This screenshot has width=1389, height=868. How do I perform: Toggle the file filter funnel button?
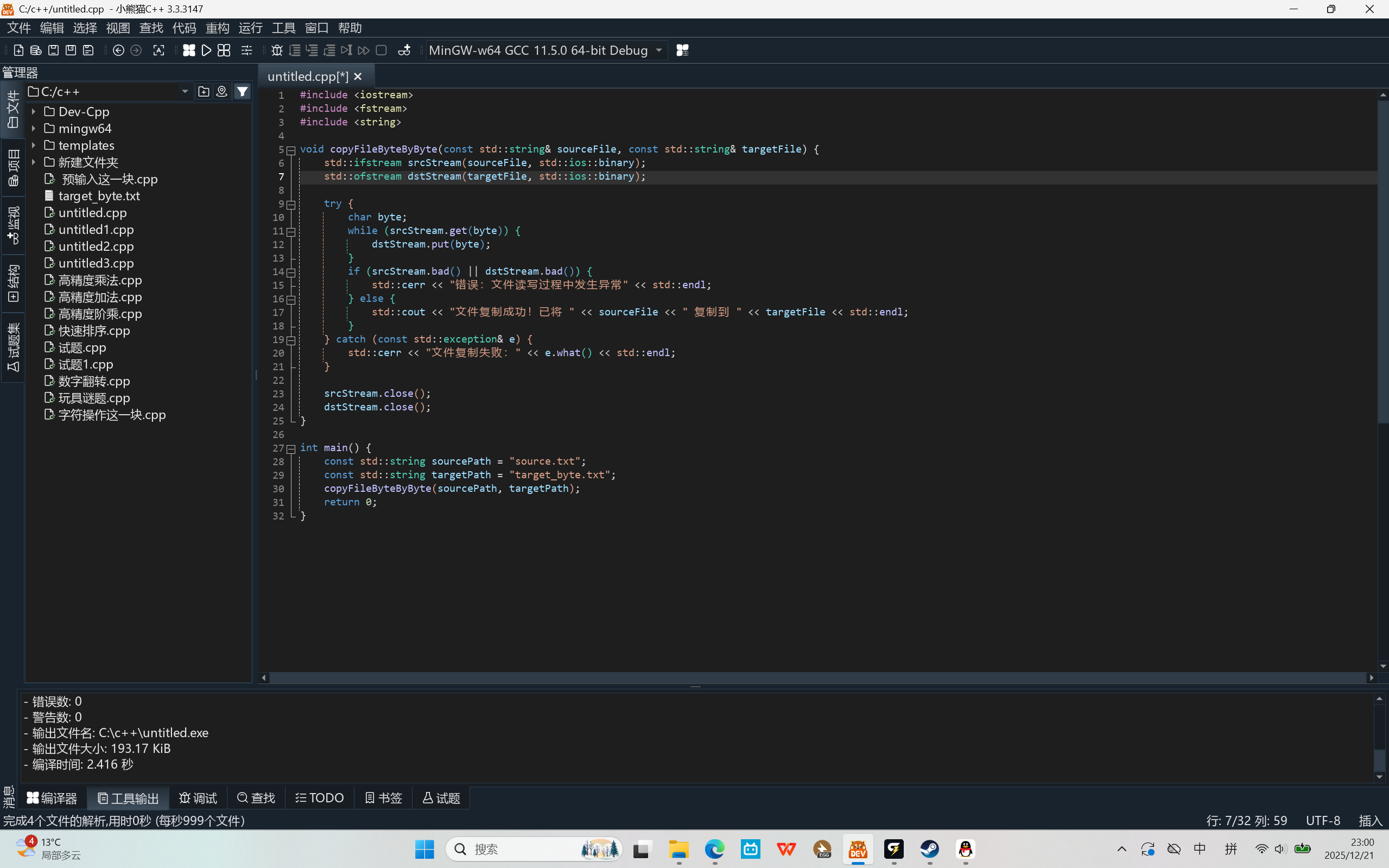coord(243,91)
